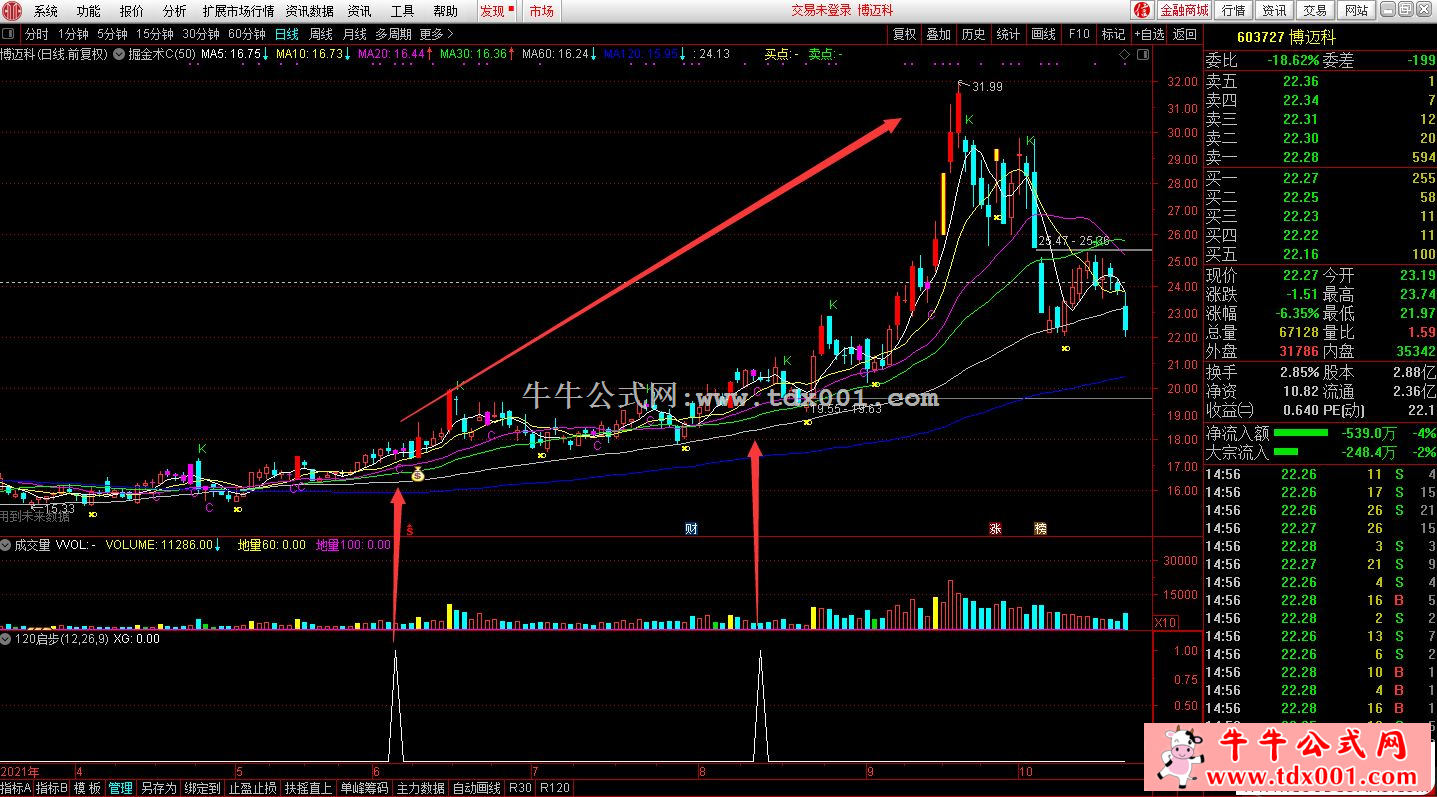Screen dimensions: 1437x797
Task: Click the 资讯 button at top right
Action: [x=1274, y=11]
